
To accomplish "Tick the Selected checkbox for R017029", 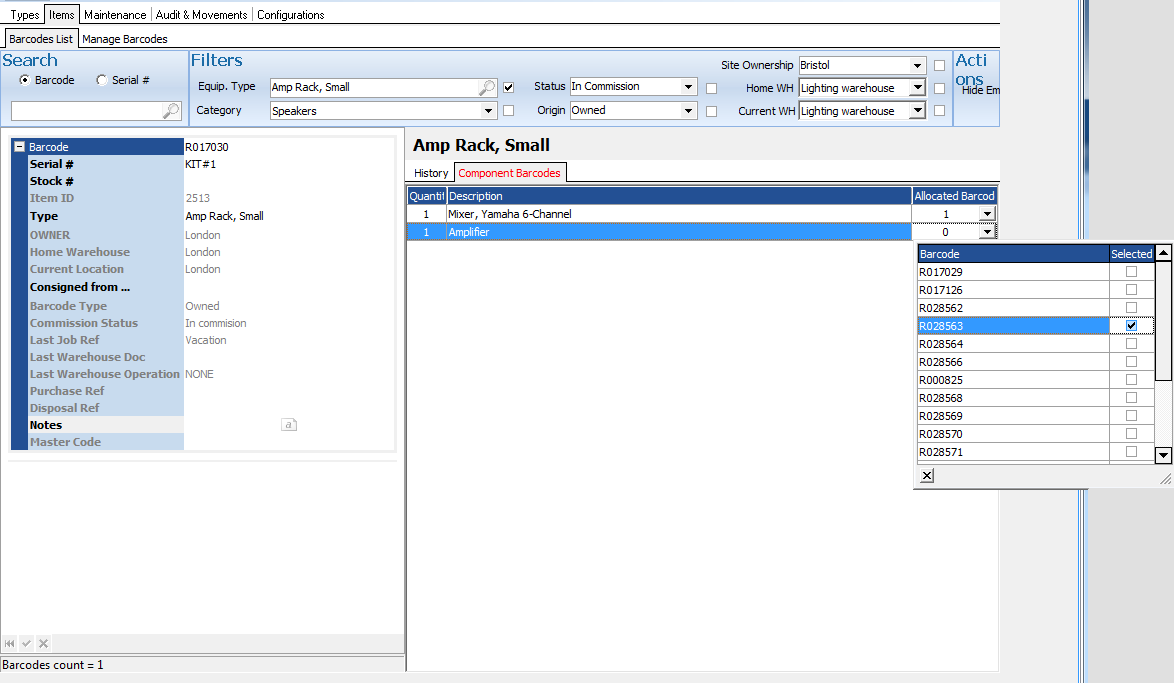I will 1131,272.
